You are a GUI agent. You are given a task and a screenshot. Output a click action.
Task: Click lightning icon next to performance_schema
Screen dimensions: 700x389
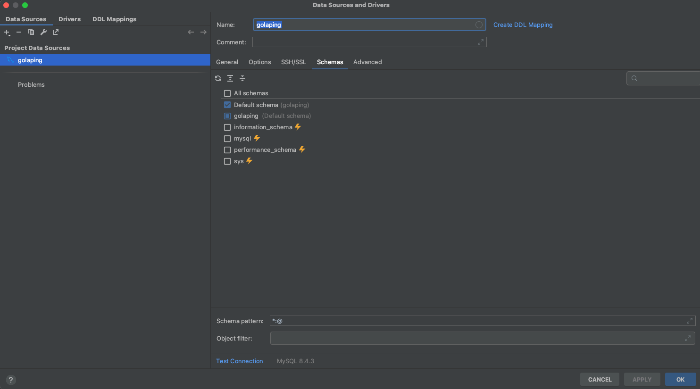302,149
